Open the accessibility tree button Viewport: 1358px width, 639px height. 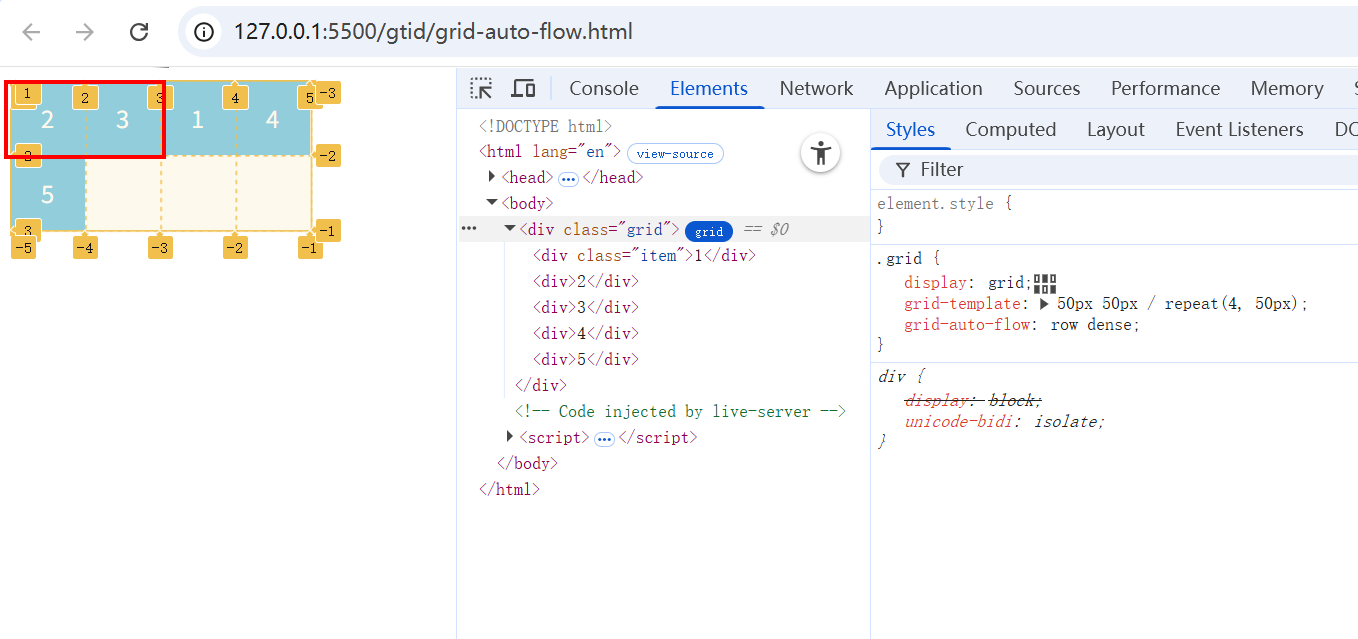click(821, 153)
